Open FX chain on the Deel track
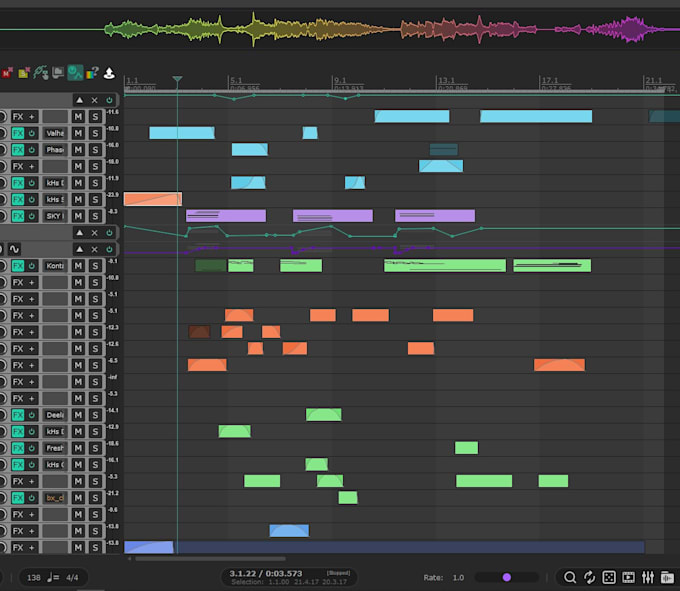The width and height of the screenshot is (680, 591). [18, 415]
